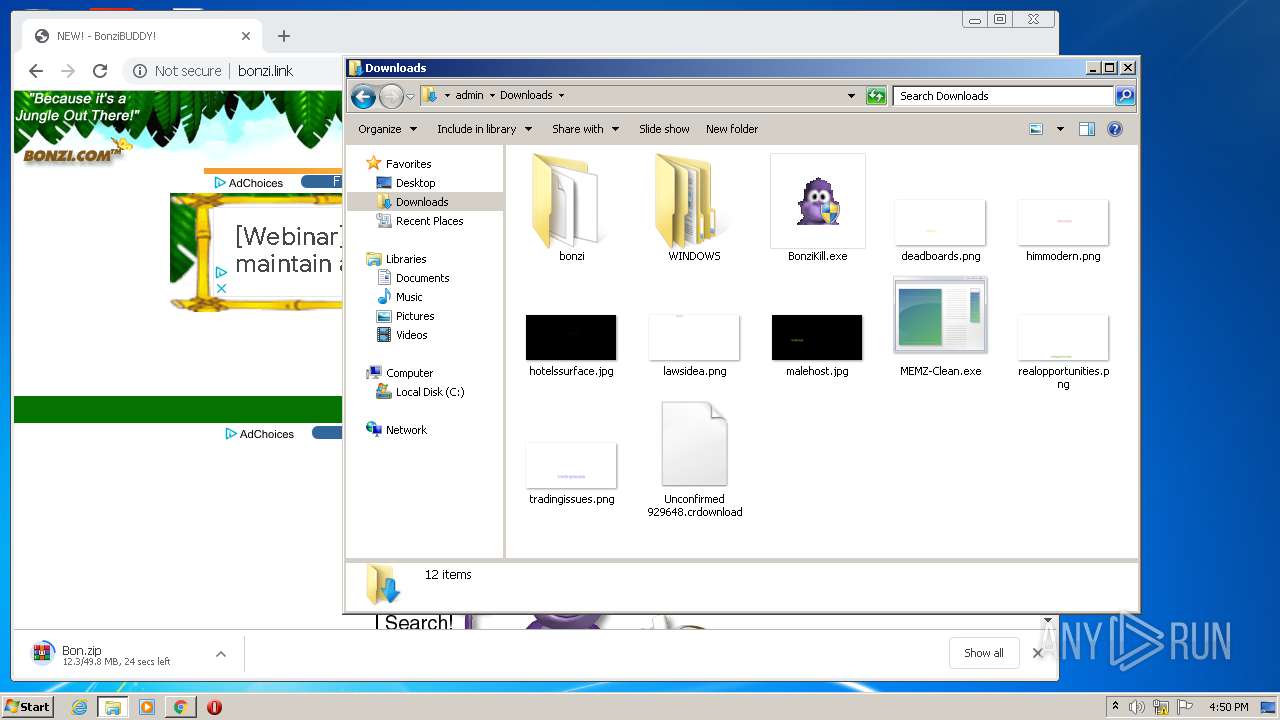Open a new Chrome tab with plus
1280x720 pixels.
pos(284,36)
